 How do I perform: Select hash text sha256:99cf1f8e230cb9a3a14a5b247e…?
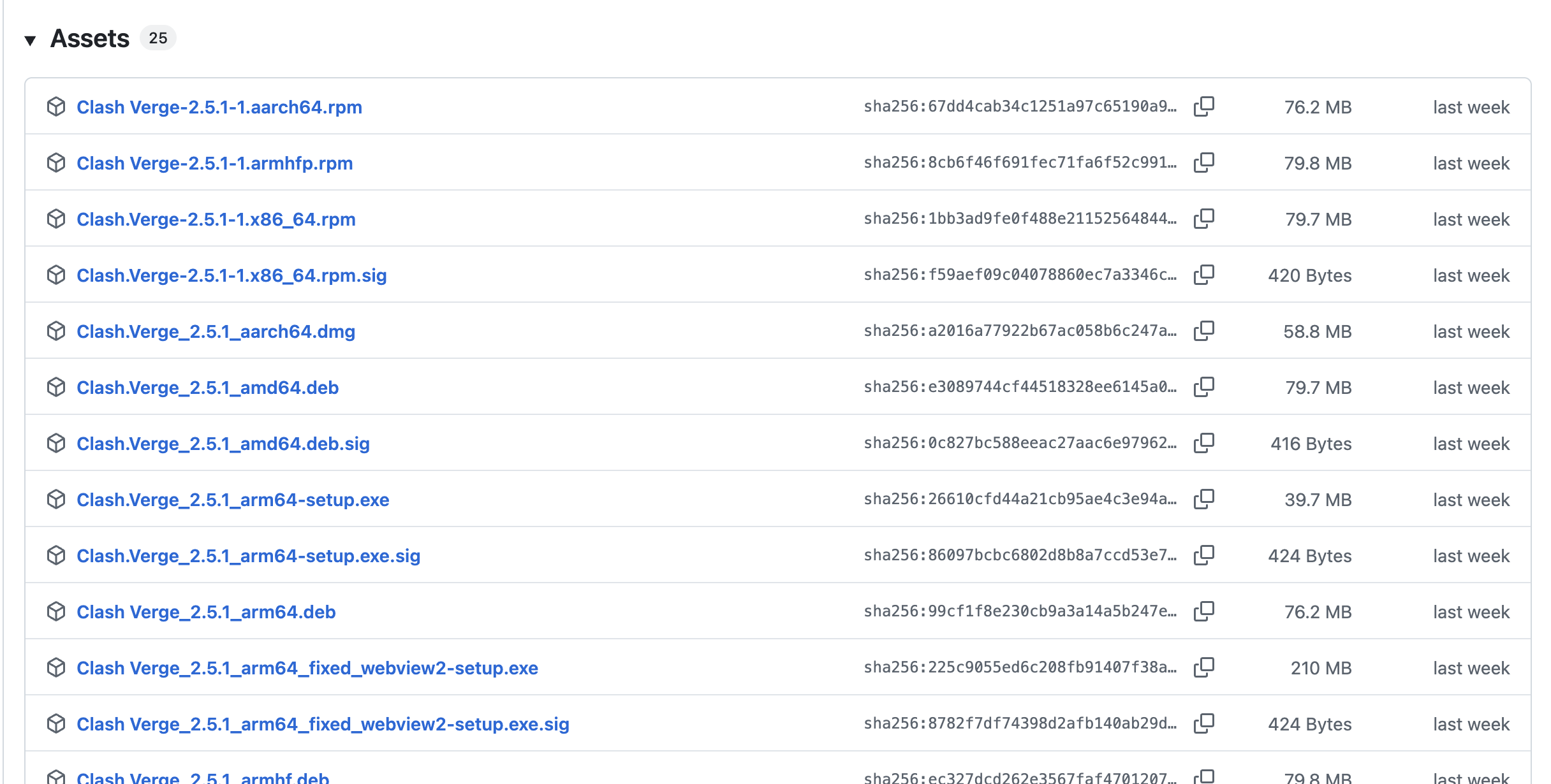click(1020, 611)
